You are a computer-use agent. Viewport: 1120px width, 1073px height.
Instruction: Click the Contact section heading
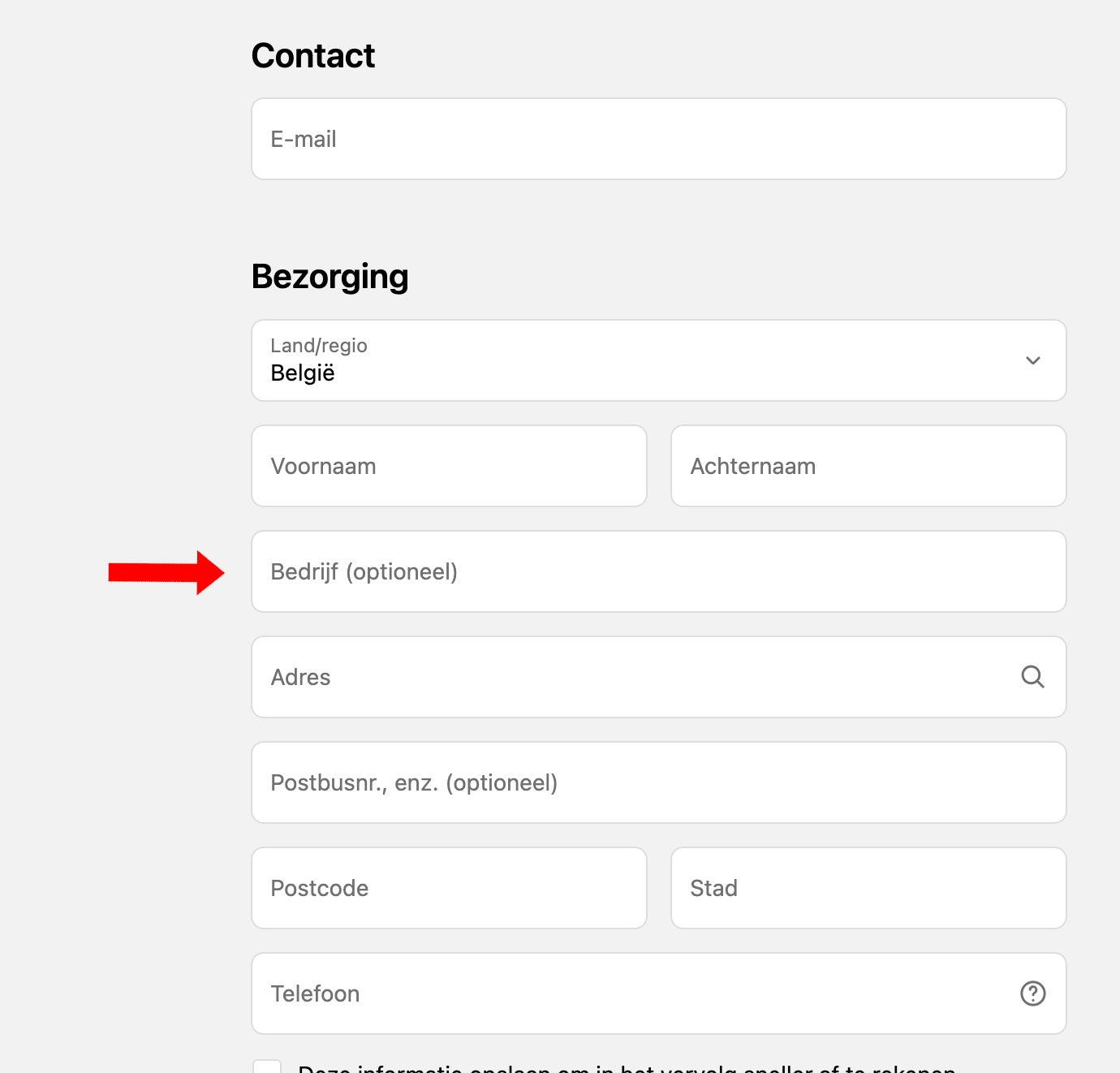click(313, 56)
